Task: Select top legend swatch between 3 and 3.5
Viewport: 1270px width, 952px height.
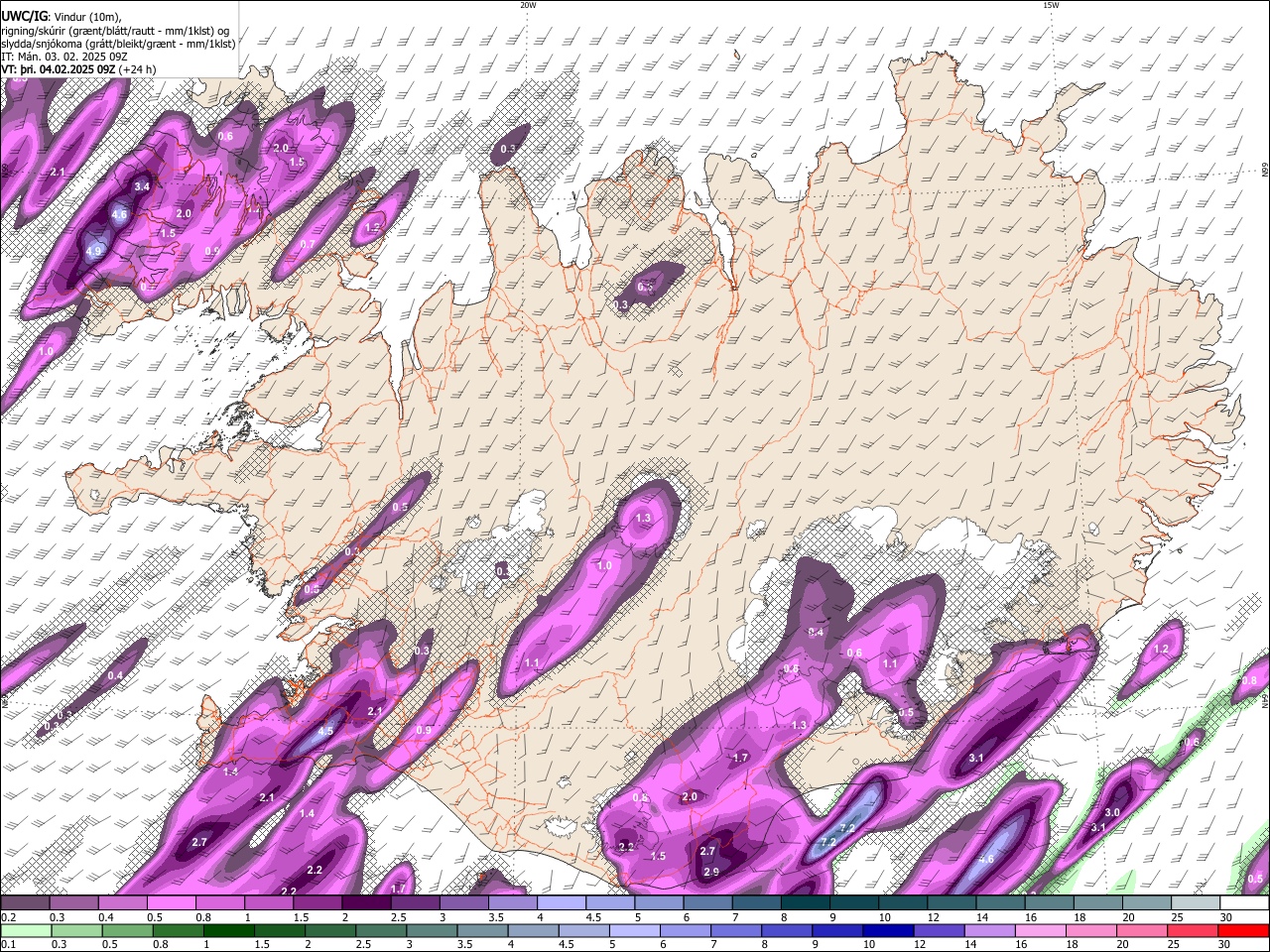Action: [x=463, y=902]
